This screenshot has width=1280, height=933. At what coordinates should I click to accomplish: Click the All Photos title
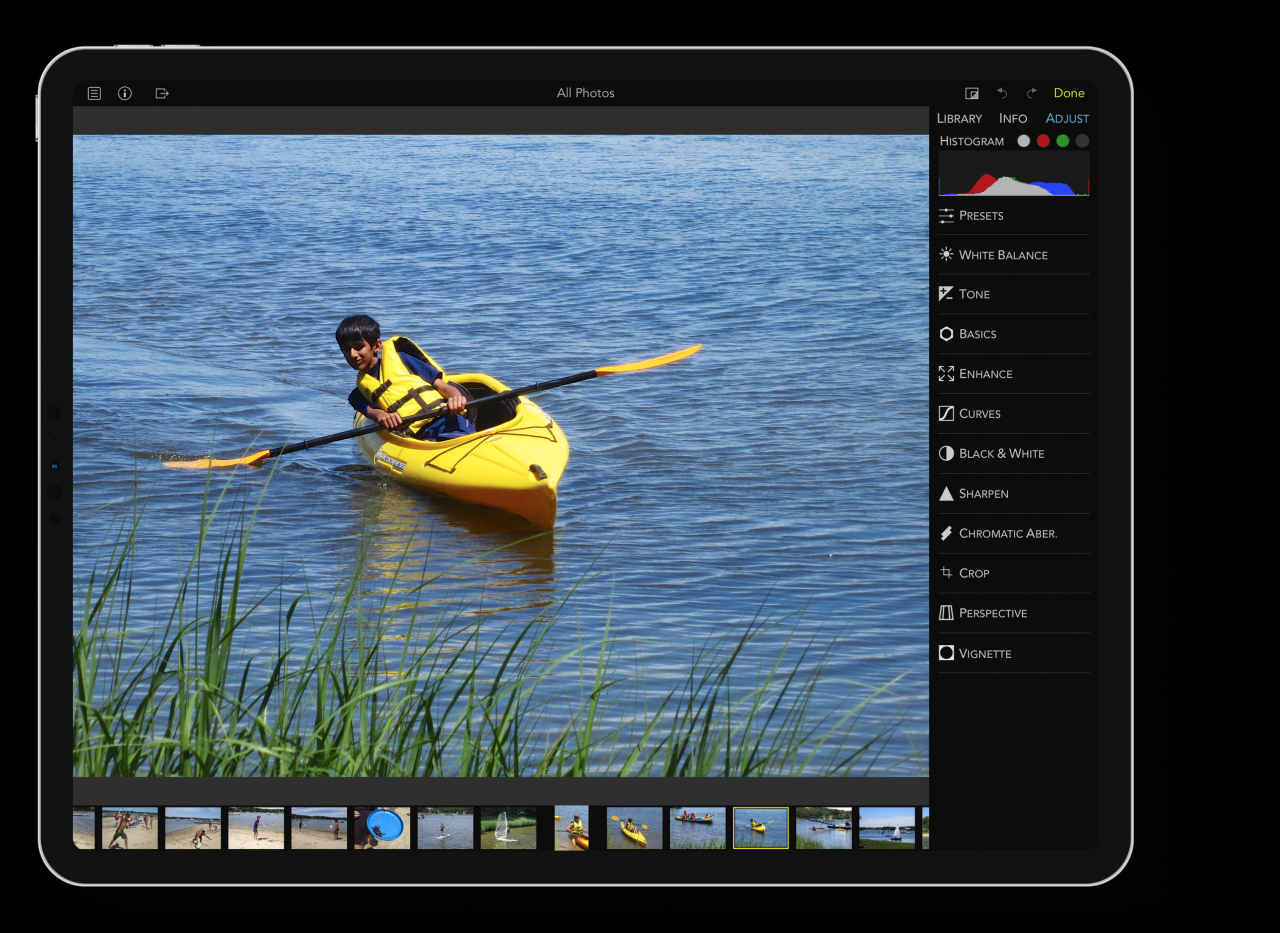point(586,93)
